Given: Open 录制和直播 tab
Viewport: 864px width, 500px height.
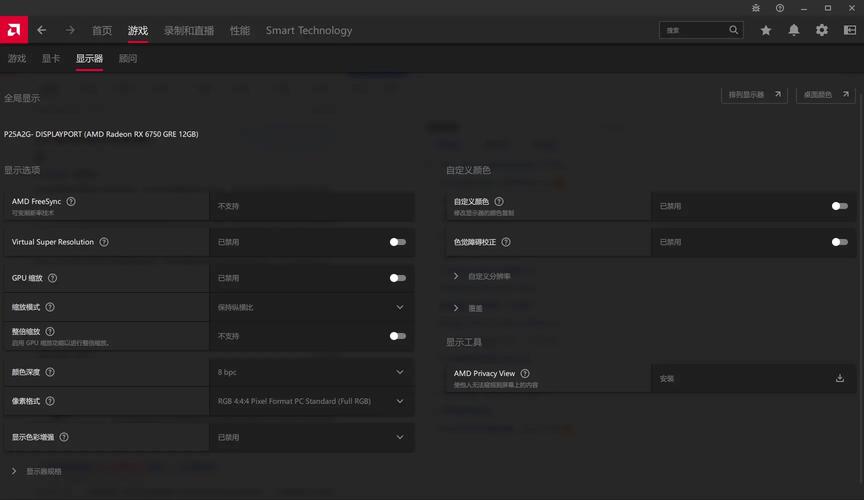Looking at the screenshot, I should [189, 30].
